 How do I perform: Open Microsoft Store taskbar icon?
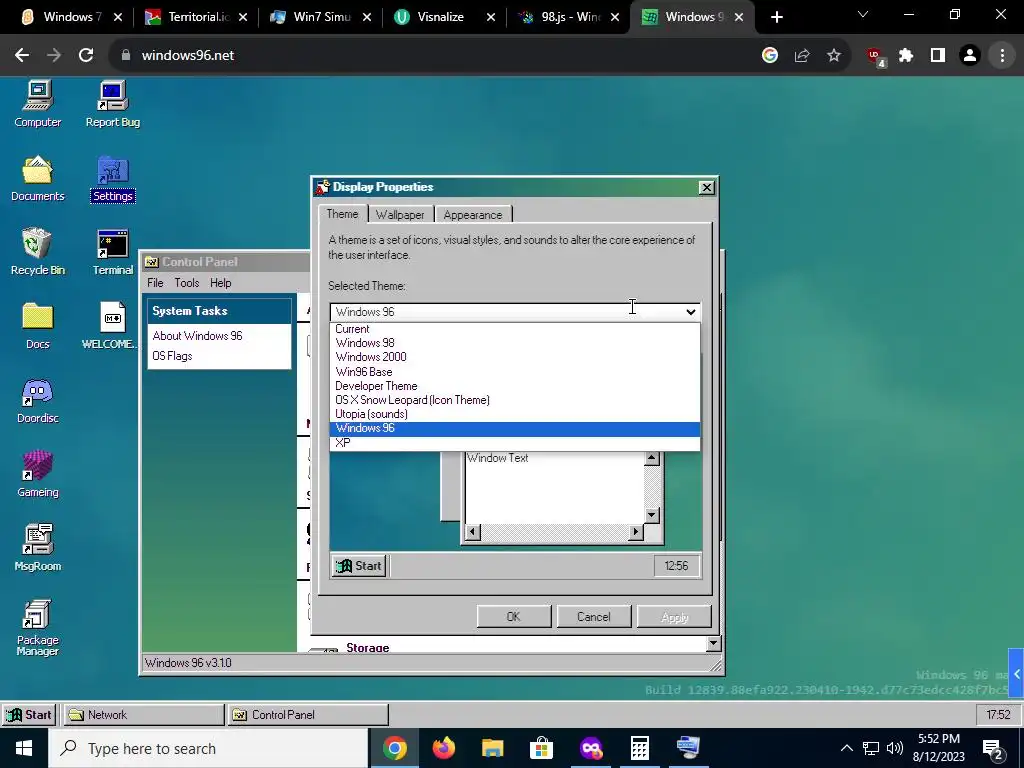[542, 748]
